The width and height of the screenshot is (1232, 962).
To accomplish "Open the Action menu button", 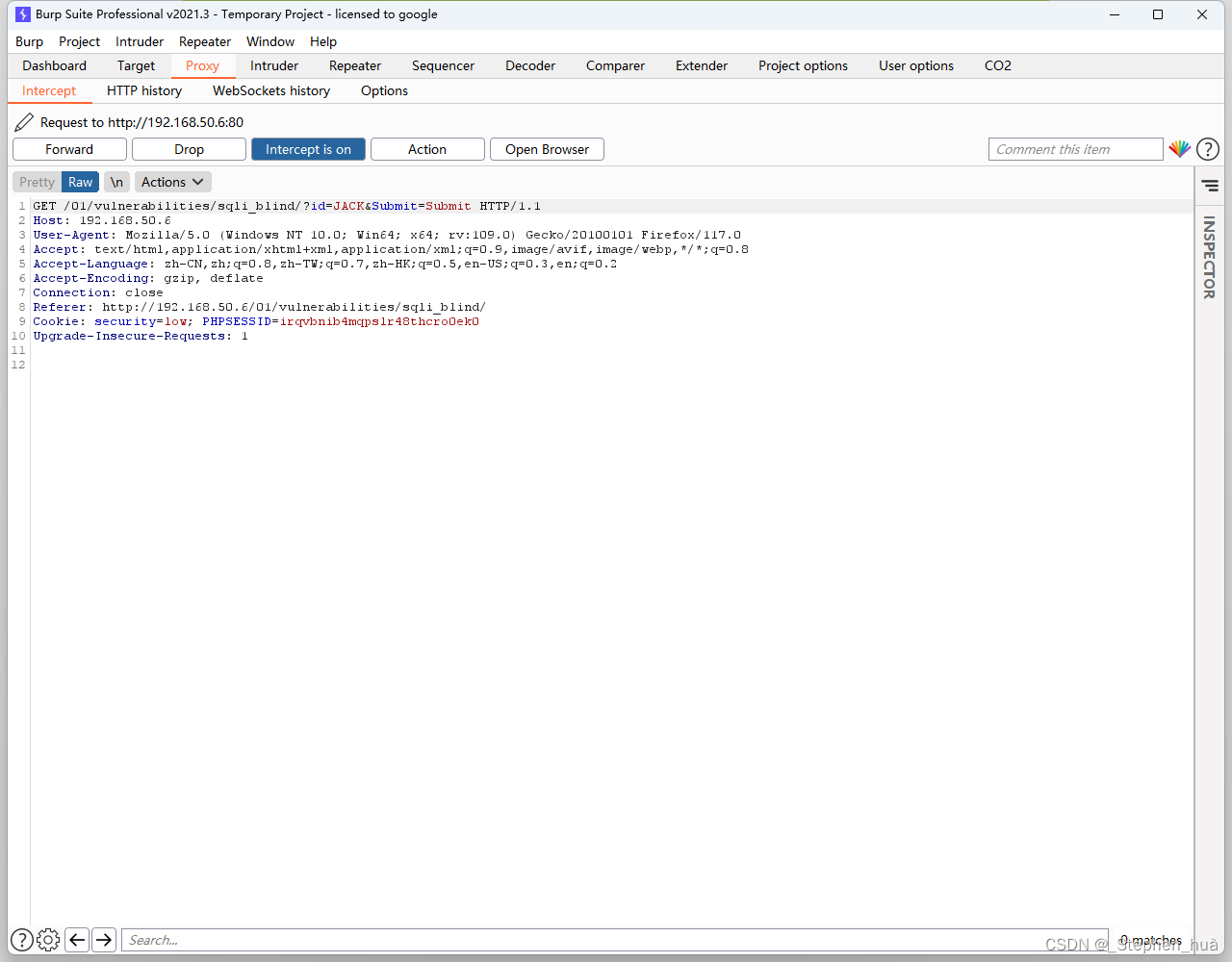I will click(x=427, y=149).
